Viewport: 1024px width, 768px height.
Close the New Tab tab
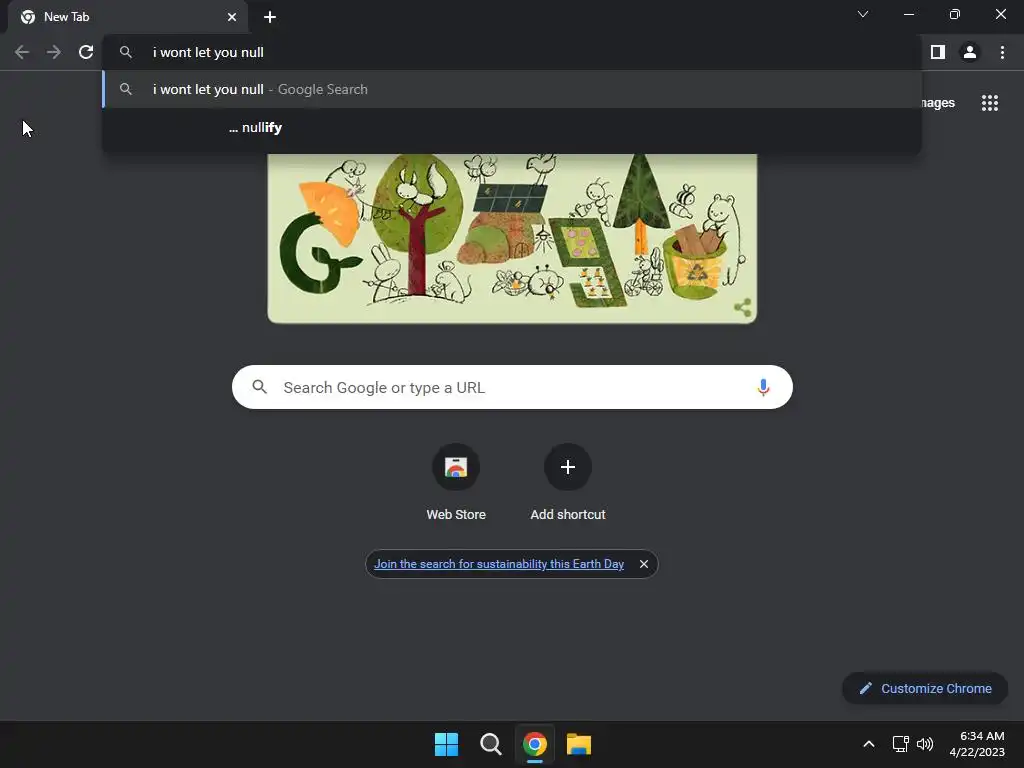coord(232,17)
